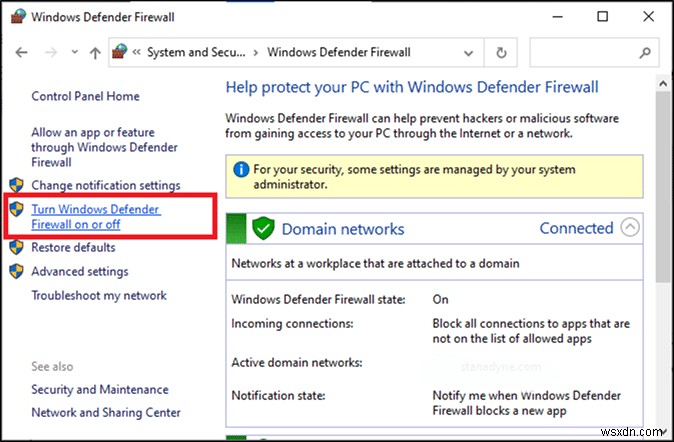The image size is (674, 442).
Task: Open Allow an app or feature link
Action: pyautogui.click(x=105, y=147)
